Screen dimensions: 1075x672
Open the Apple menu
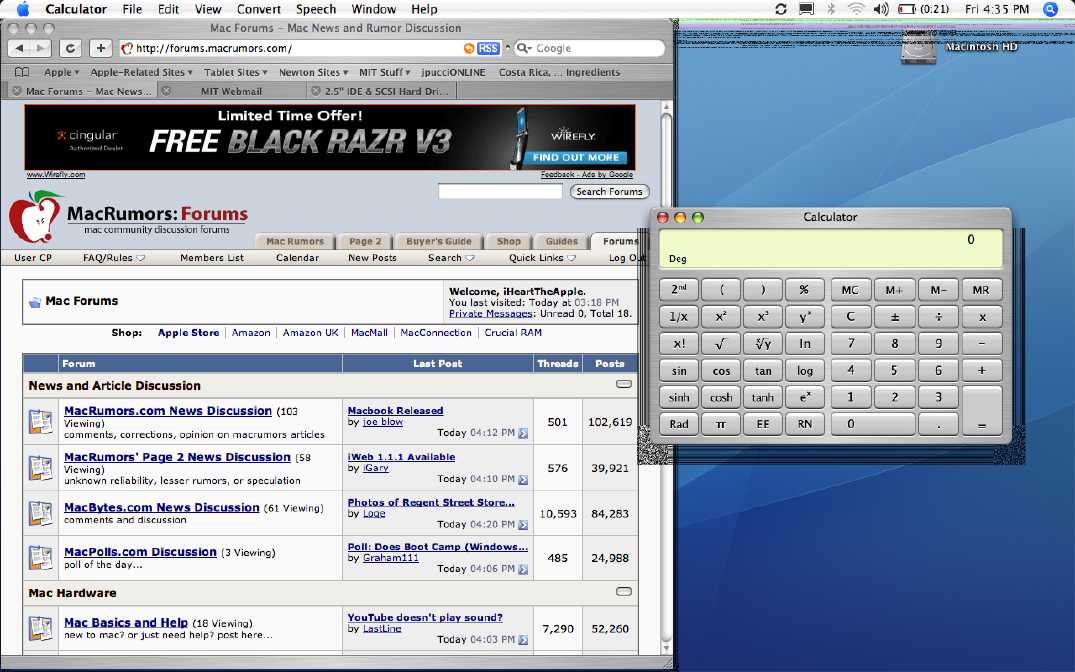click(22, 9)
